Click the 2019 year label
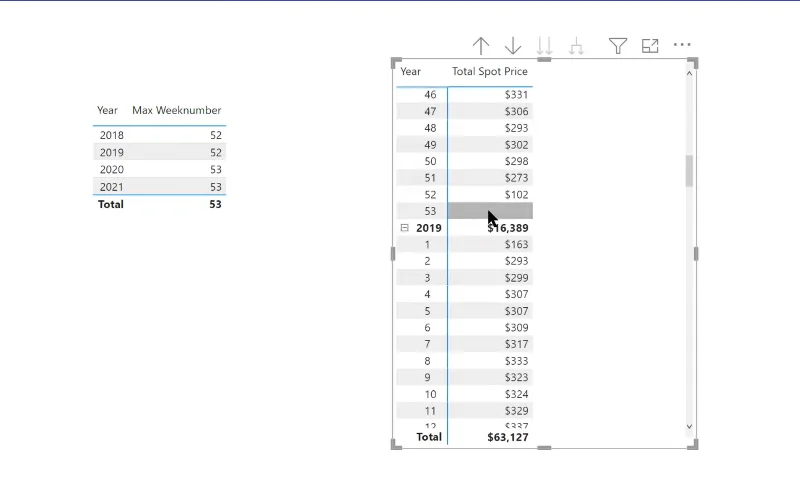 pos(429,228)
